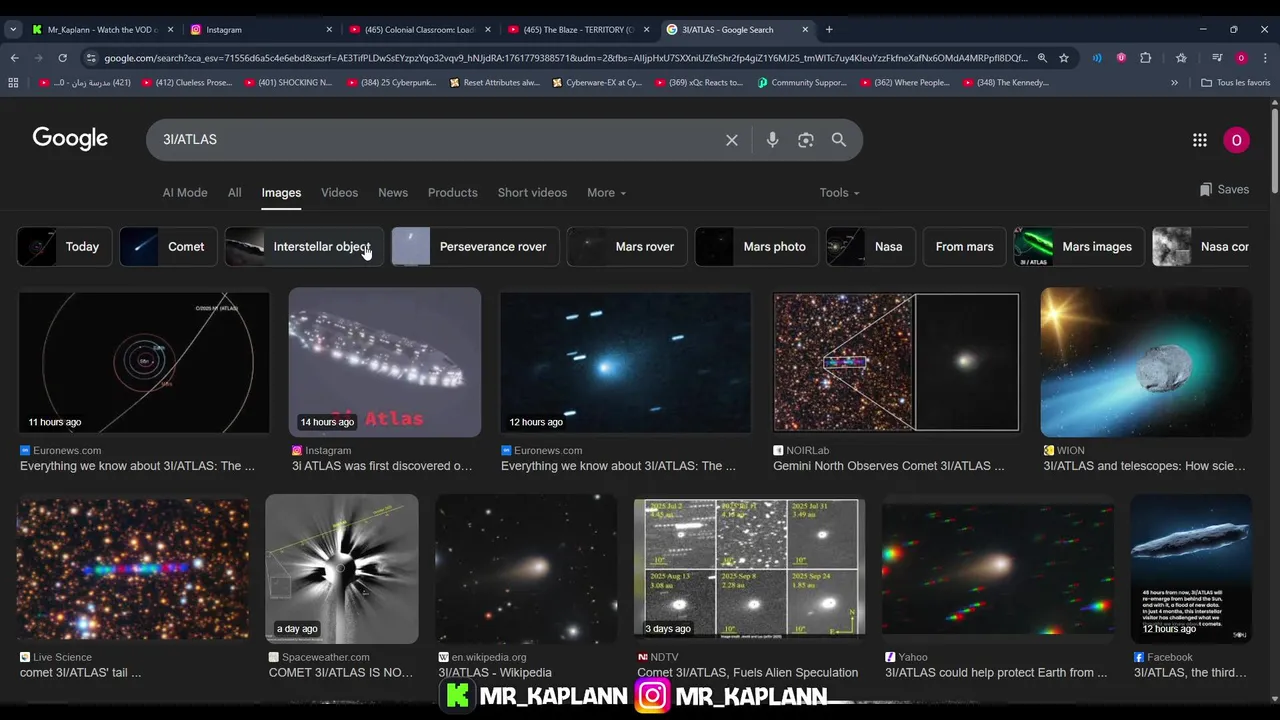Switch to the Instagram tab

click(260, 29)
